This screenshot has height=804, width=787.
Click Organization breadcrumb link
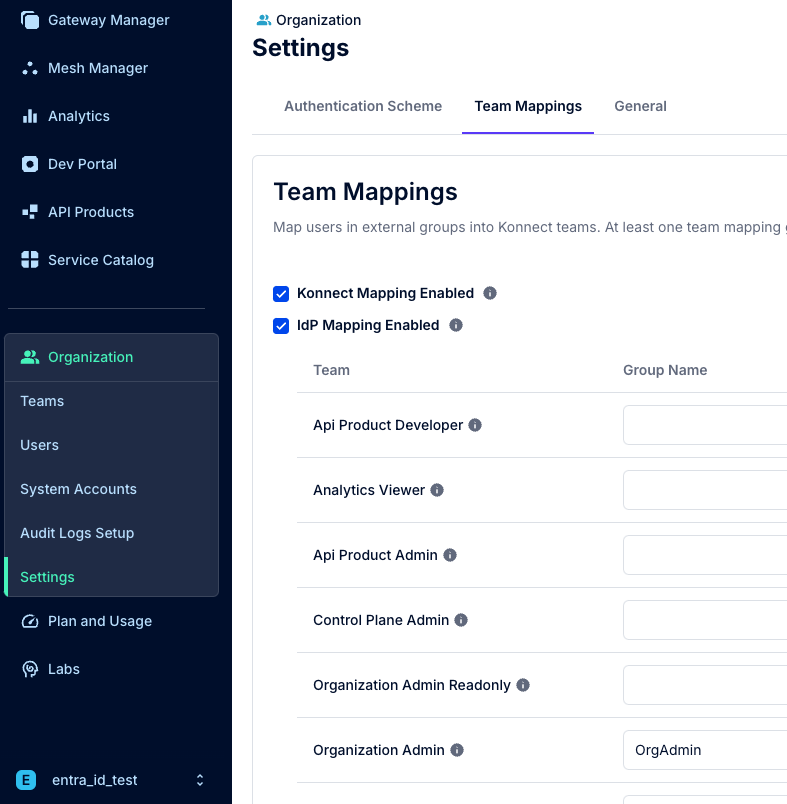[318, 20]
